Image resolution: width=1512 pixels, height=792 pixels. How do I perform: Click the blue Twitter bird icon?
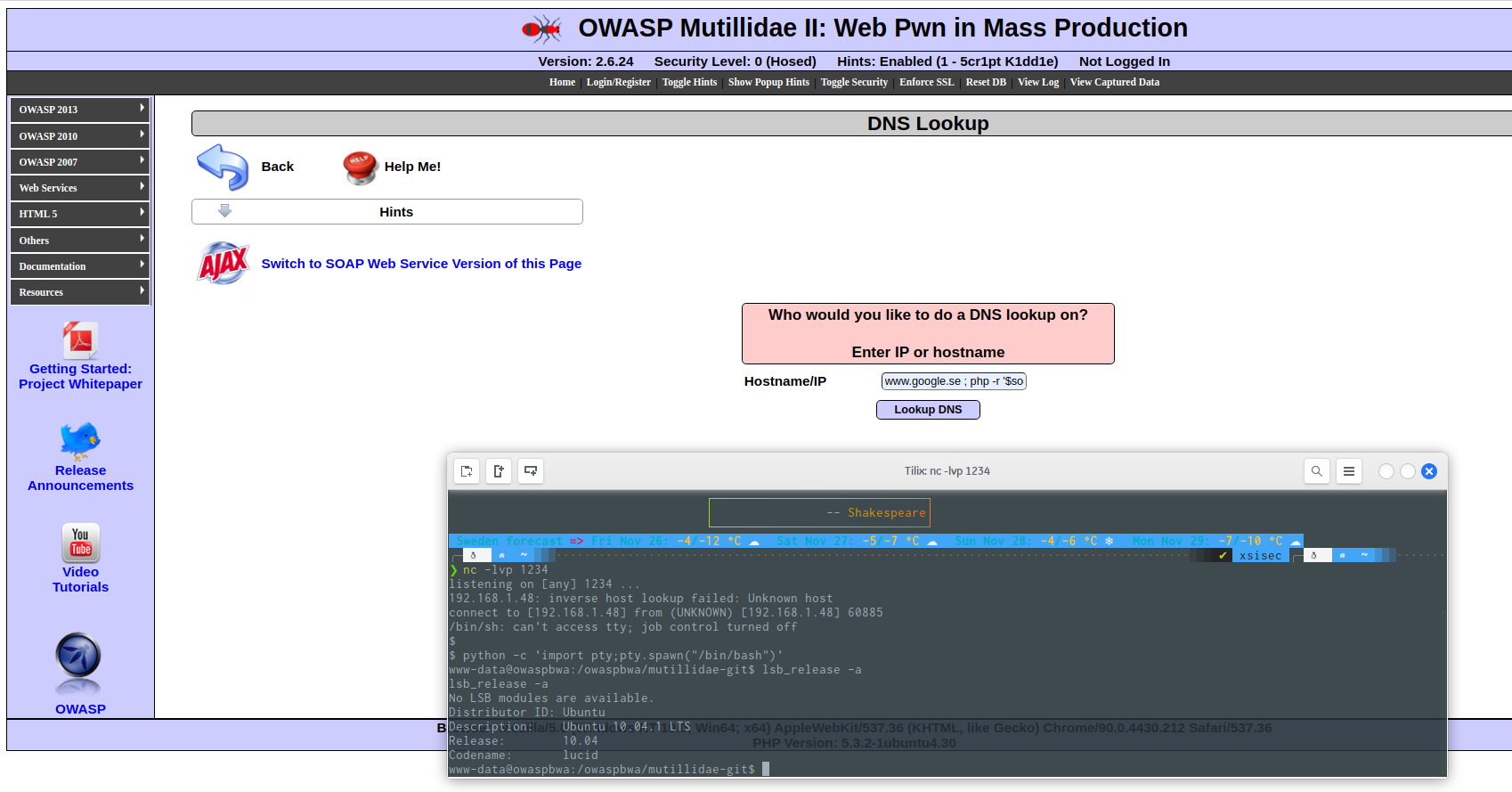80,441
